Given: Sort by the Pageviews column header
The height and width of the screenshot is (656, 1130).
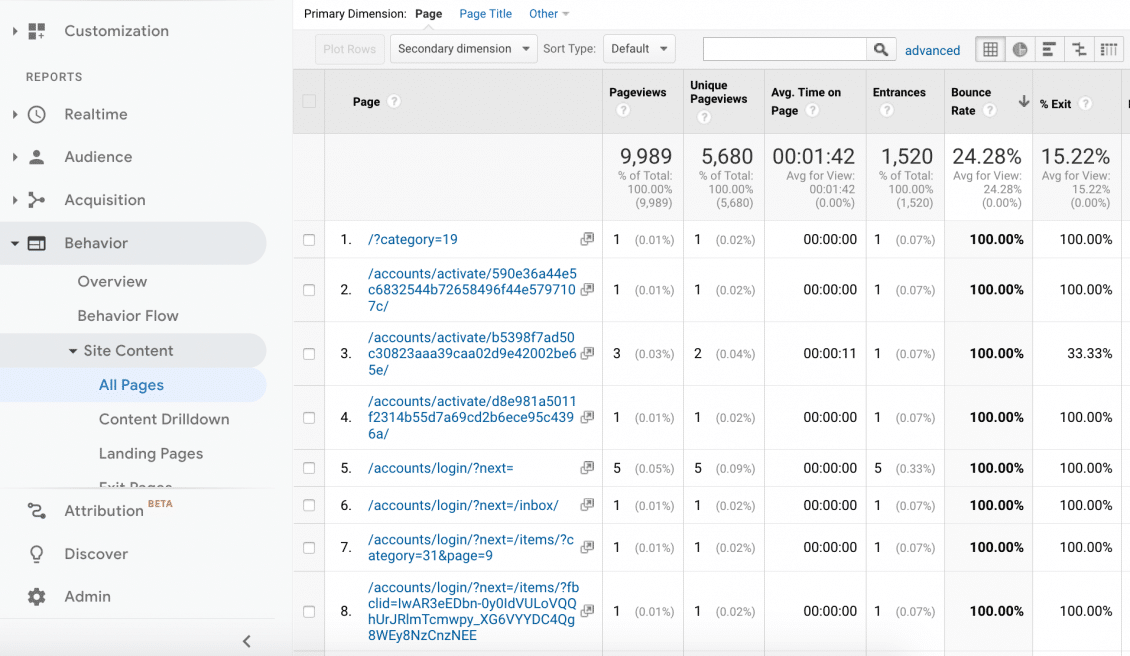Looking at the screenshot, I should [x=637, y=92].
